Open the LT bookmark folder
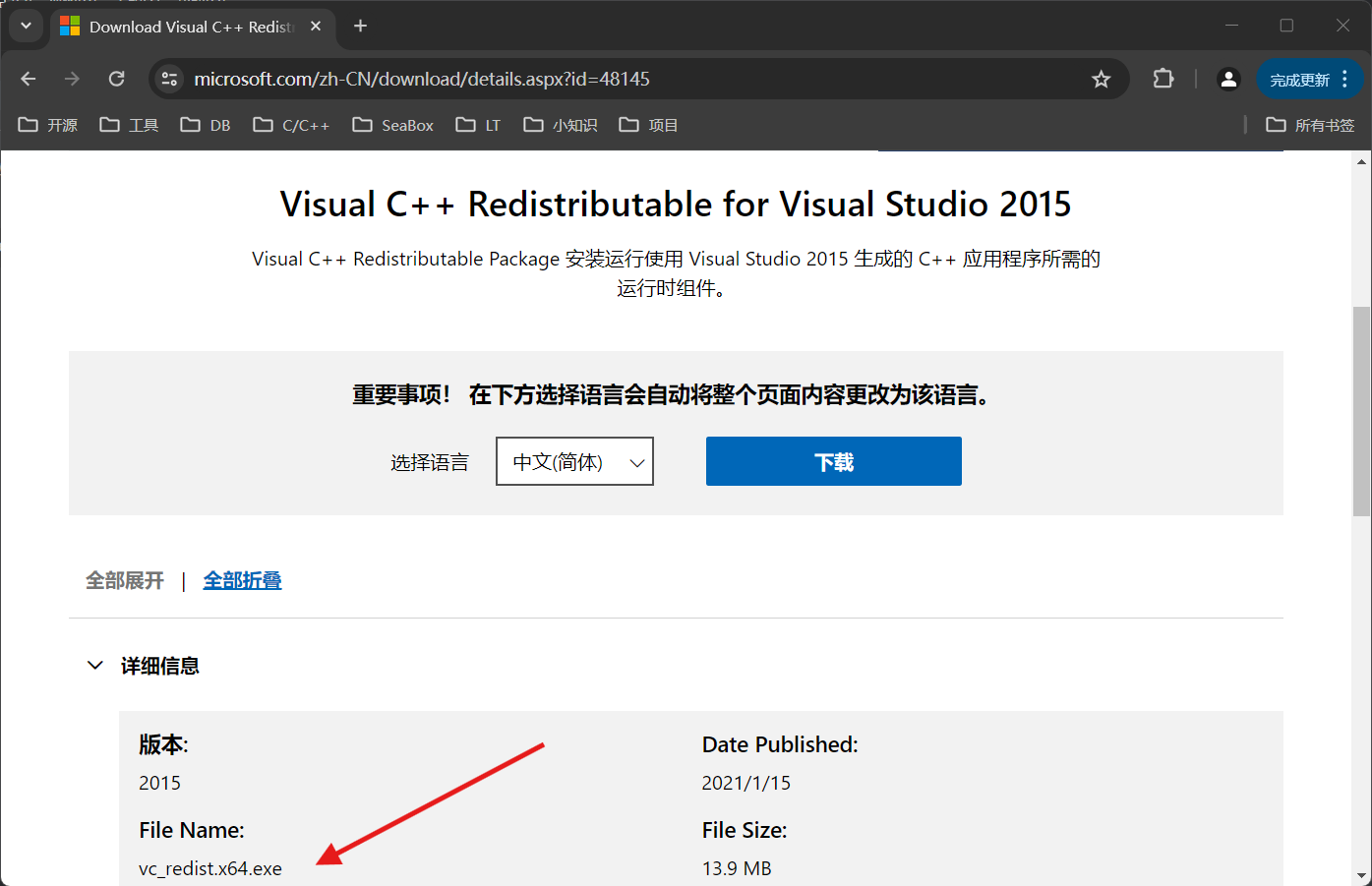The image size is (1372, 886). pos(479,125)
